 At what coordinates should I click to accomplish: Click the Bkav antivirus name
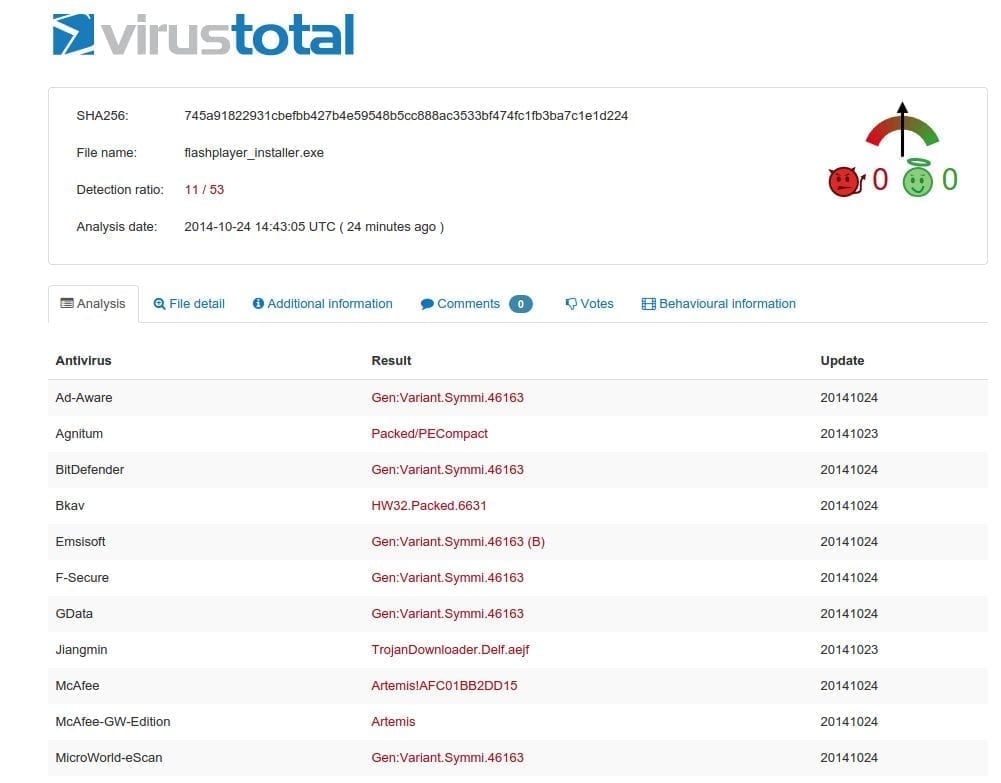(70, 505)
